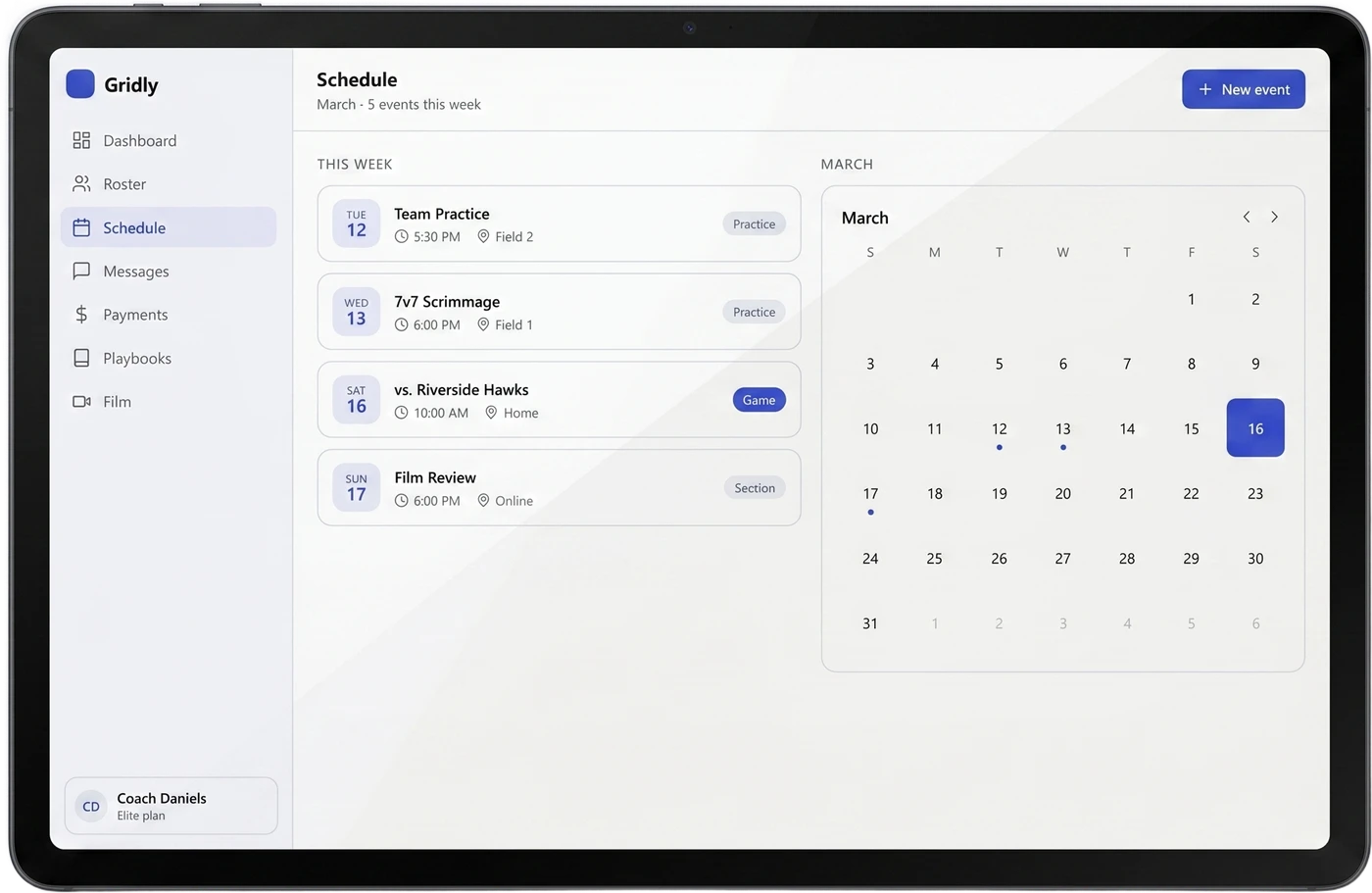
Task: Choose March 20 in the calendar
Action: click(x=1063, y=493)
